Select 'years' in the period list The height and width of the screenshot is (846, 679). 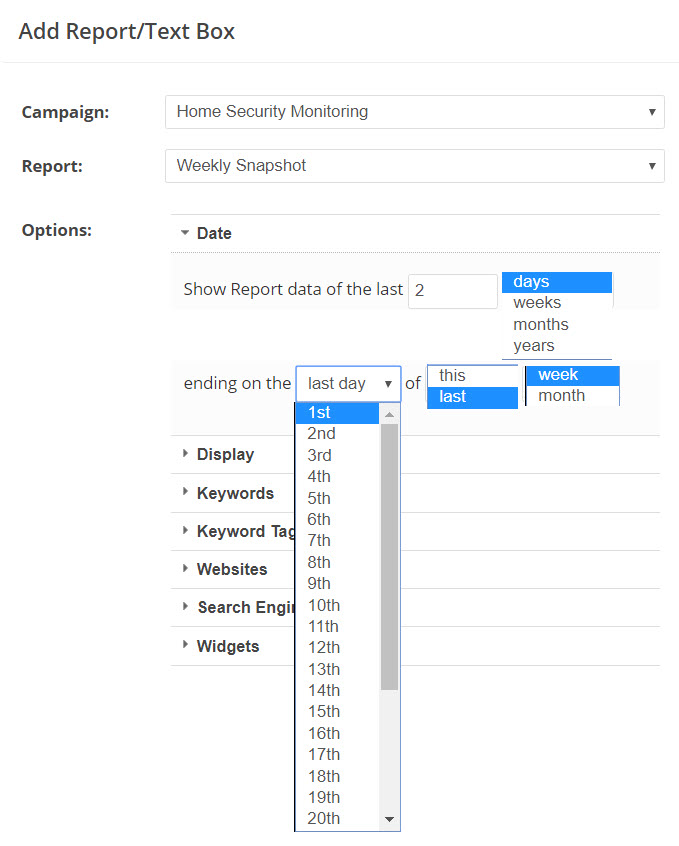(x=534, y=346)
